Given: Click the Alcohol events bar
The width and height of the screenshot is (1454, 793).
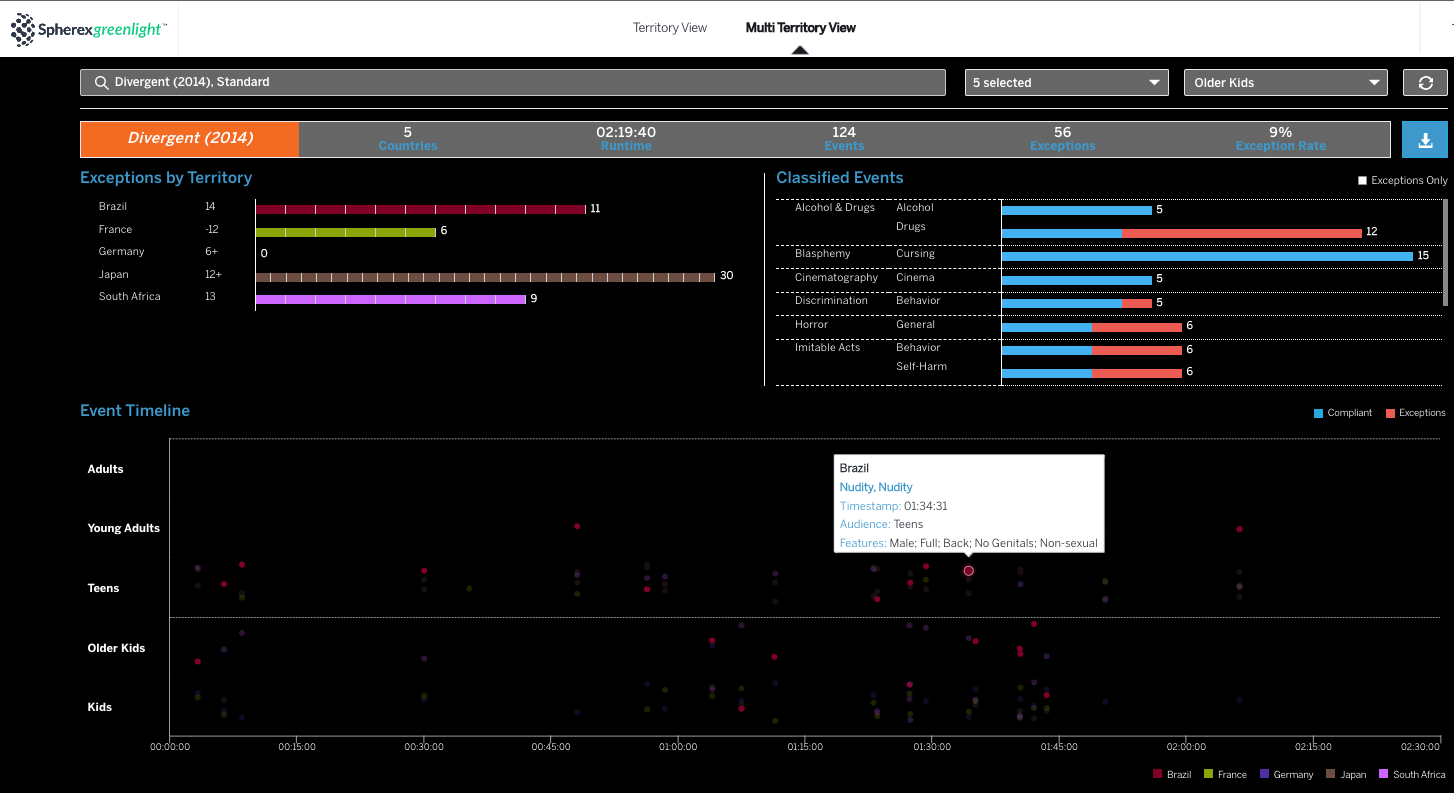Looking at the screenshot, I should pyautogui.click(x=1077, y=211).
